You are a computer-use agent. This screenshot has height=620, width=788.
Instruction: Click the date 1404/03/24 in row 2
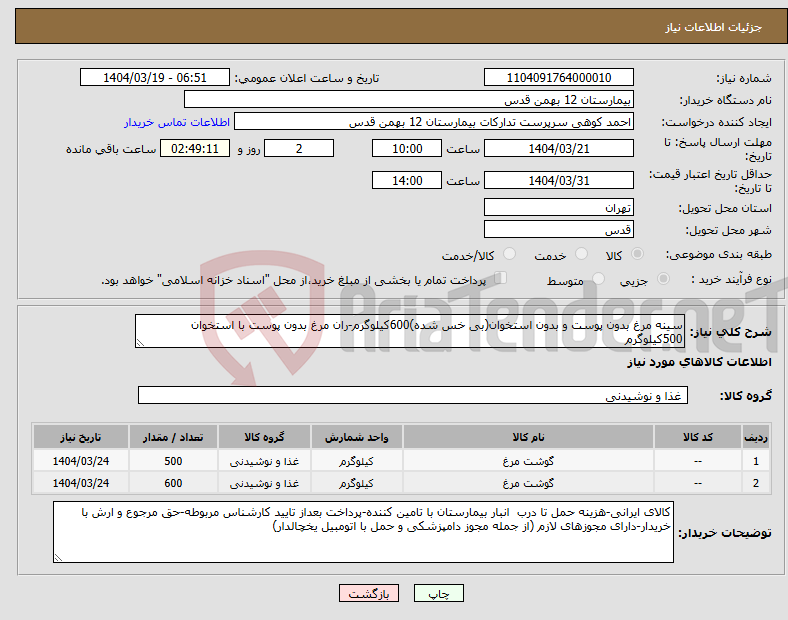click(80, 483)
